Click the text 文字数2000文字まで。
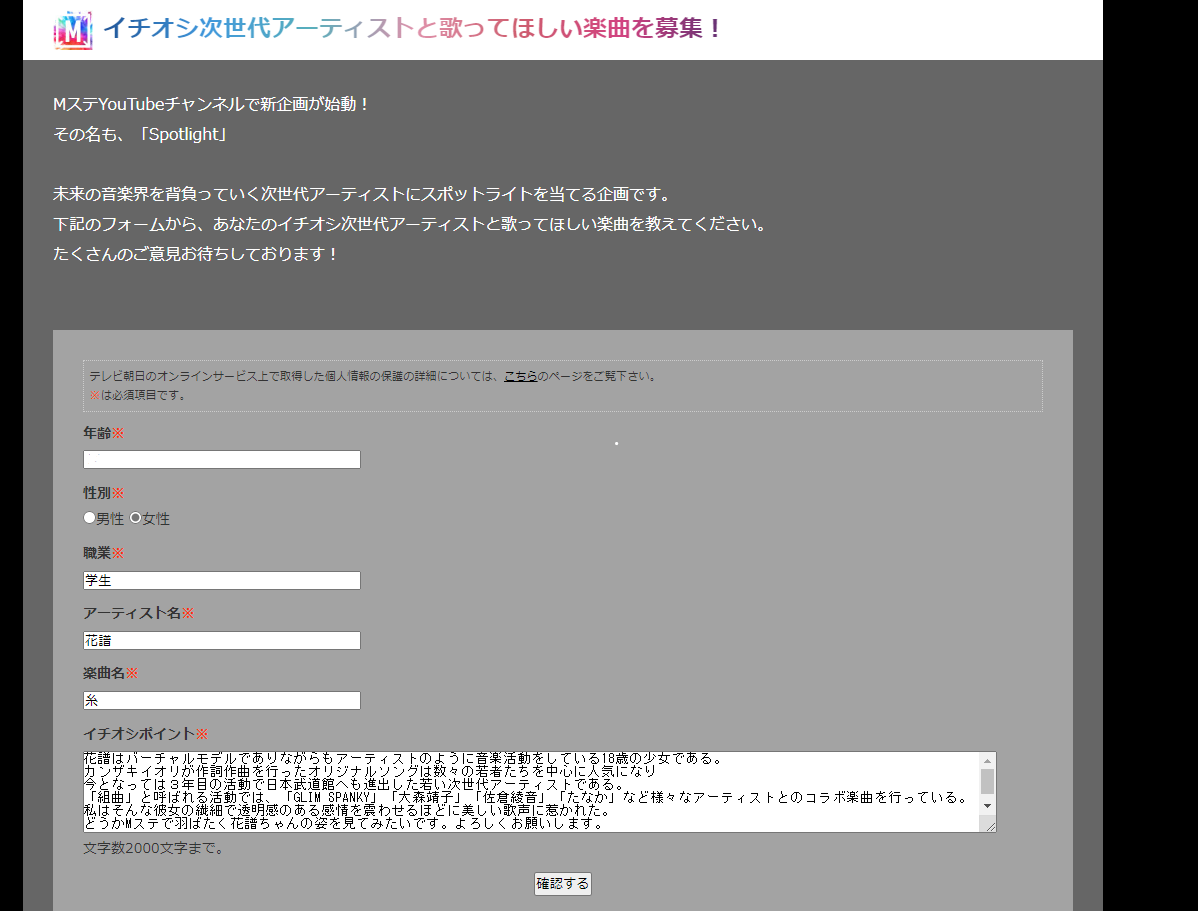 (x=154, y=848)
